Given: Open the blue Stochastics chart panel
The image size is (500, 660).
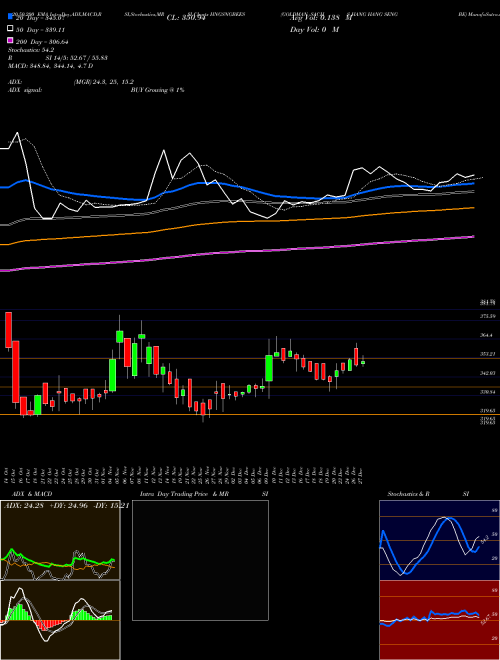Looking at the screenshot, I should click(439, 540).
